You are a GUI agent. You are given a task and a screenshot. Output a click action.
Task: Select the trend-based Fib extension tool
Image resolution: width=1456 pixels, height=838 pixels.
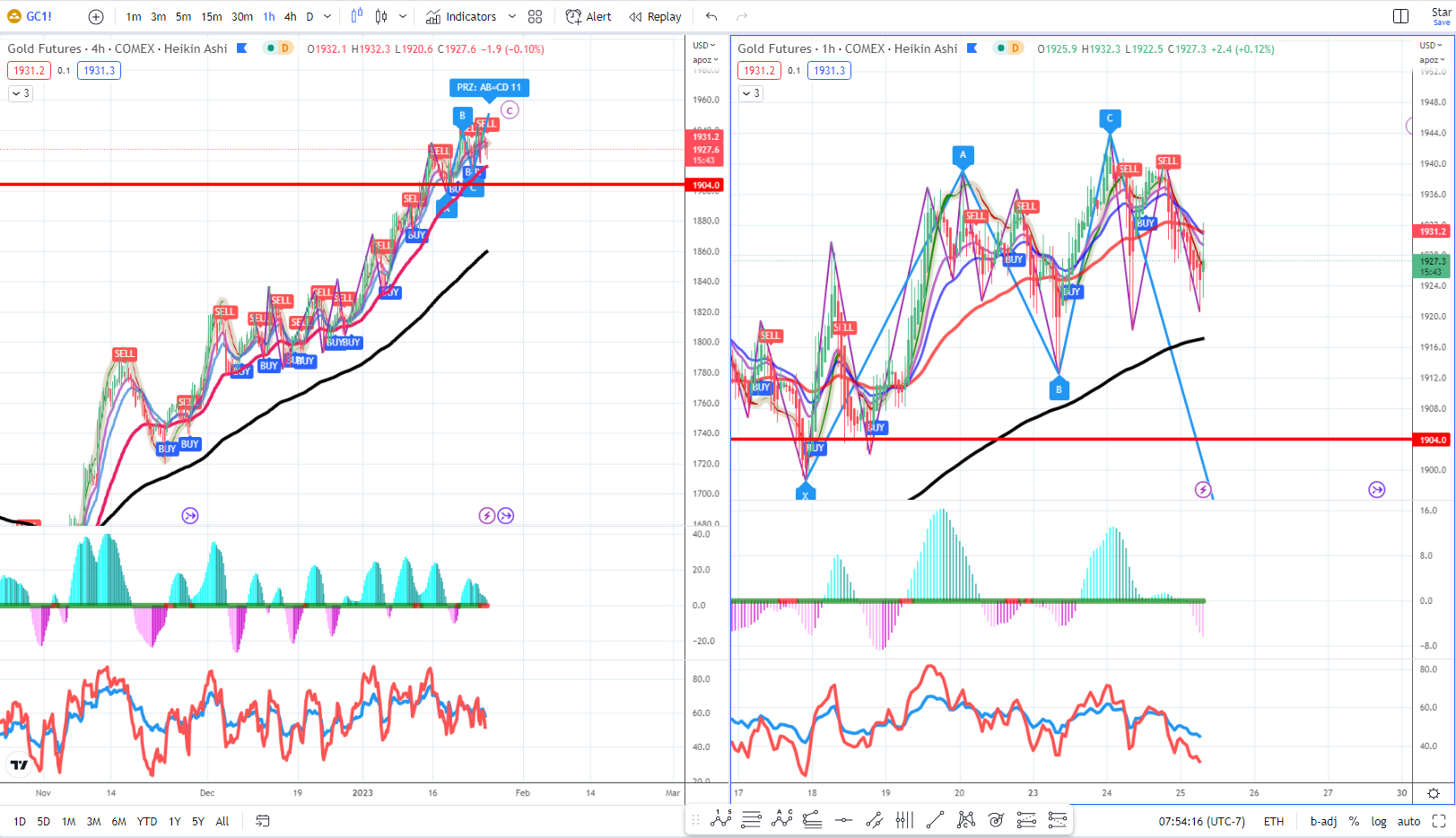tap(1057, 819)
